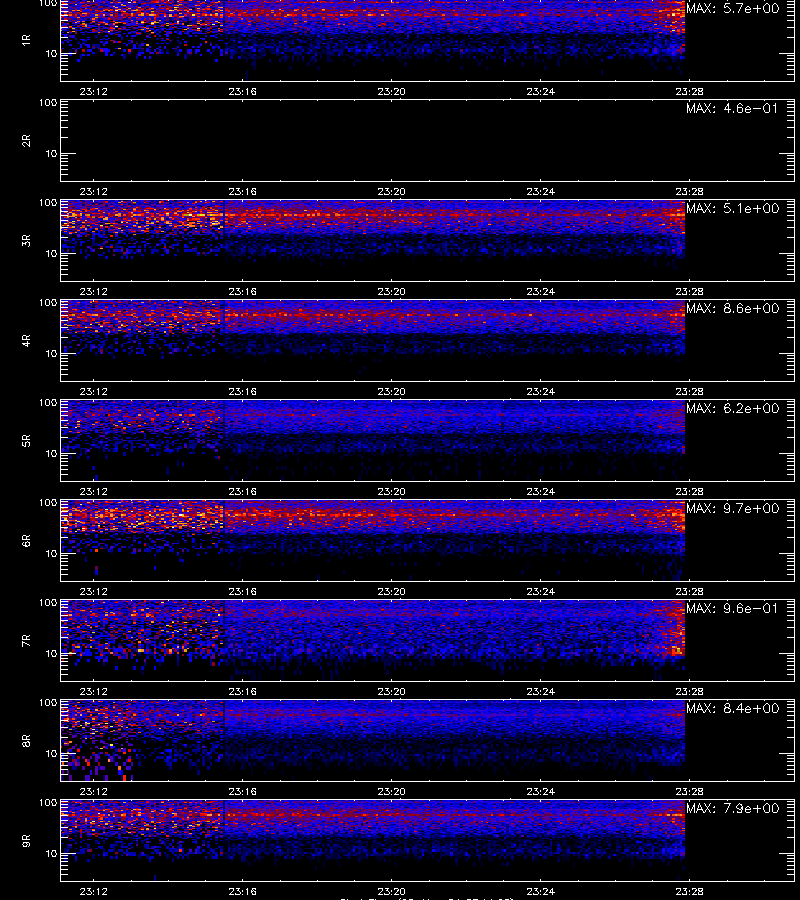
Task: Click the 23:24 time label under panel 6R
Action: tap(541, 591)
